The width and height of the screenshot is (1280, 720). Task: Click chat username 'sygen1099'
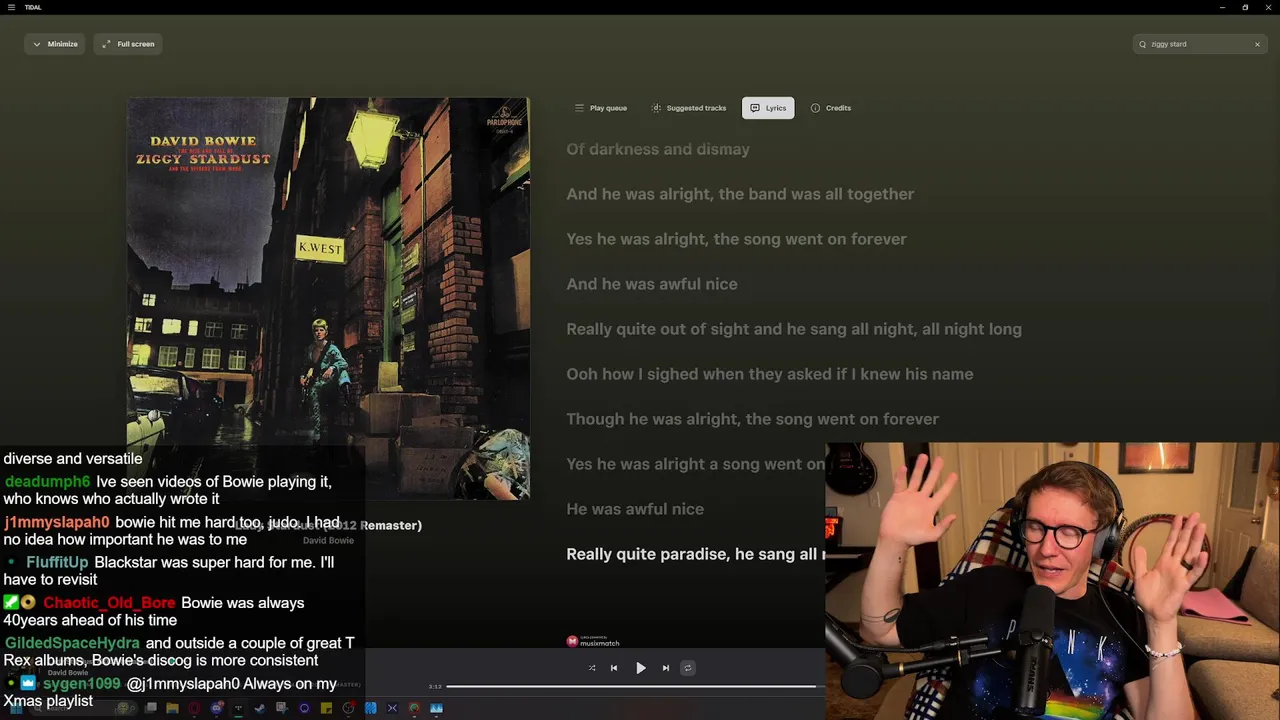[x=81, y=684]
